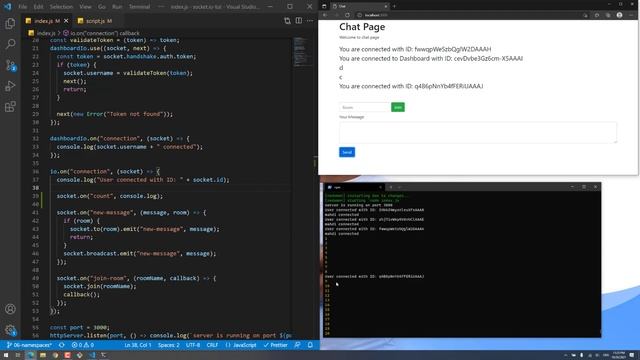Viewport: 640px width, 360px height.
Task: Open the Run menu
Action: click(x=117, y=7)
